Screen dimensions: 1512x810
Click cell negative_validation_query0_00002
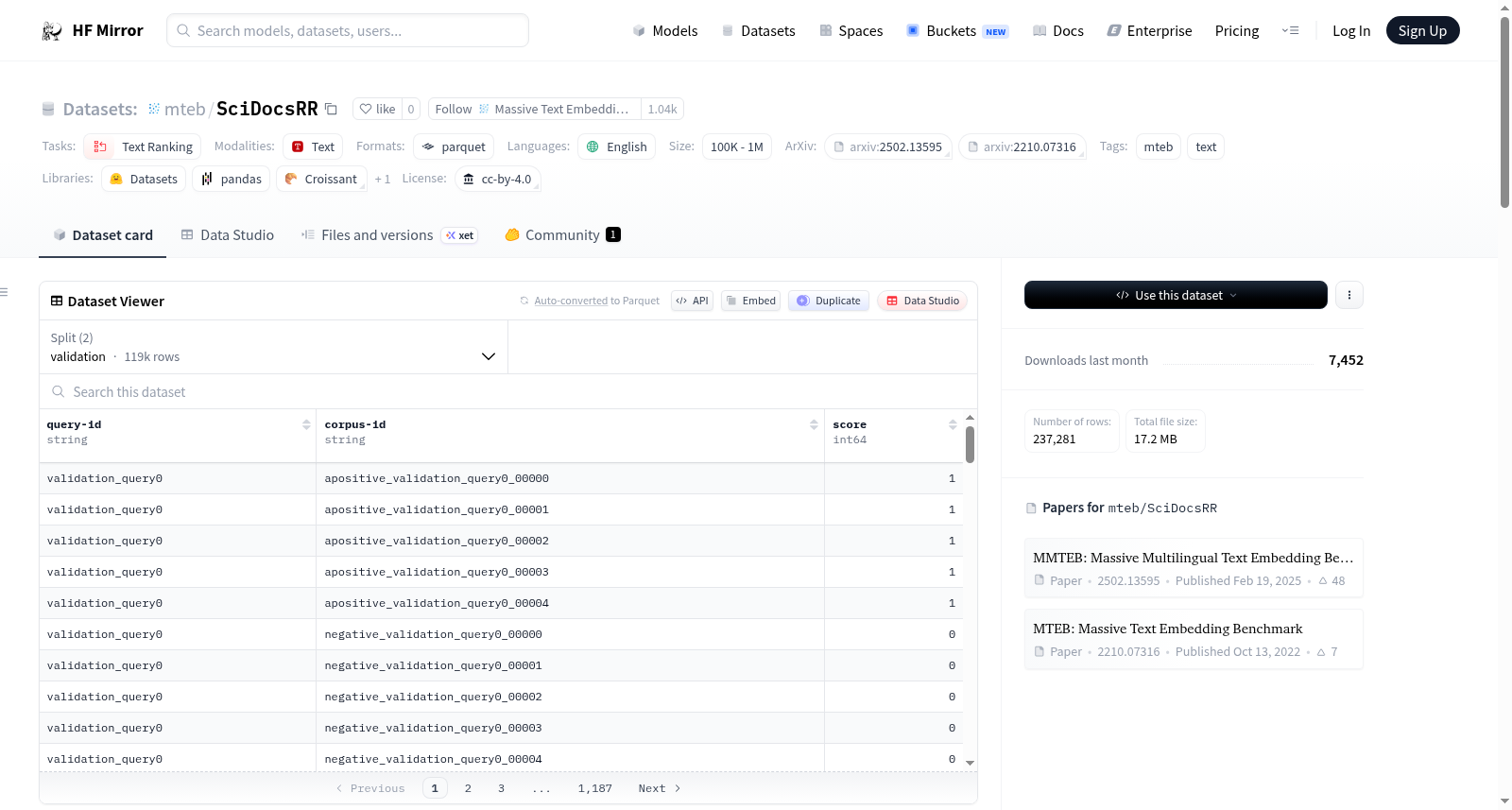point(570,697)
